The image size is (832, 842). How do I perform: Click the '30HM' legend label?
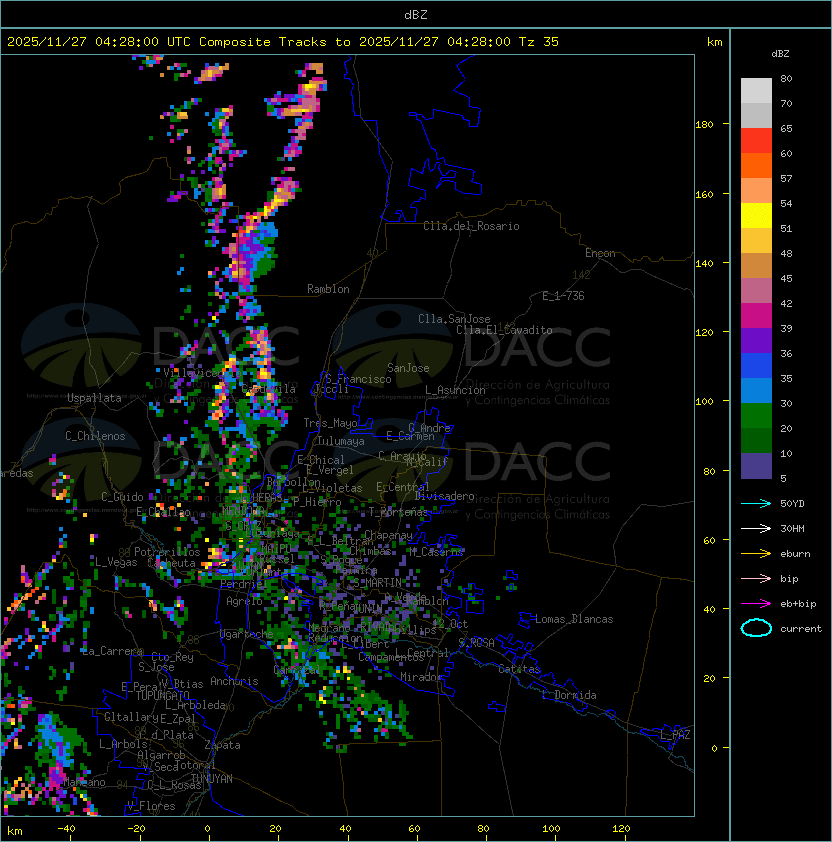(792, 528)
